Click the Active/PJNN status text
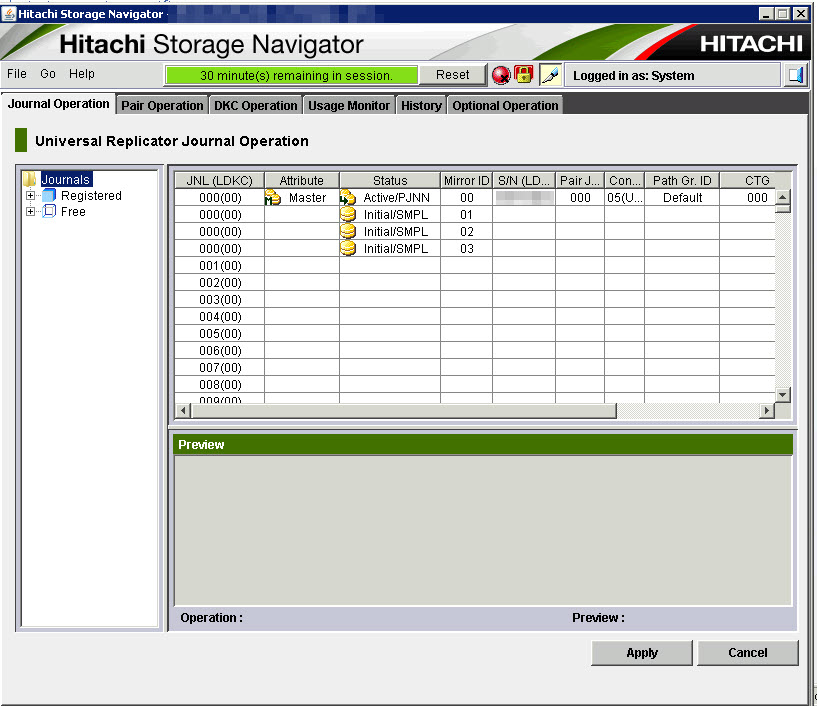 click(x=397, y=197)
